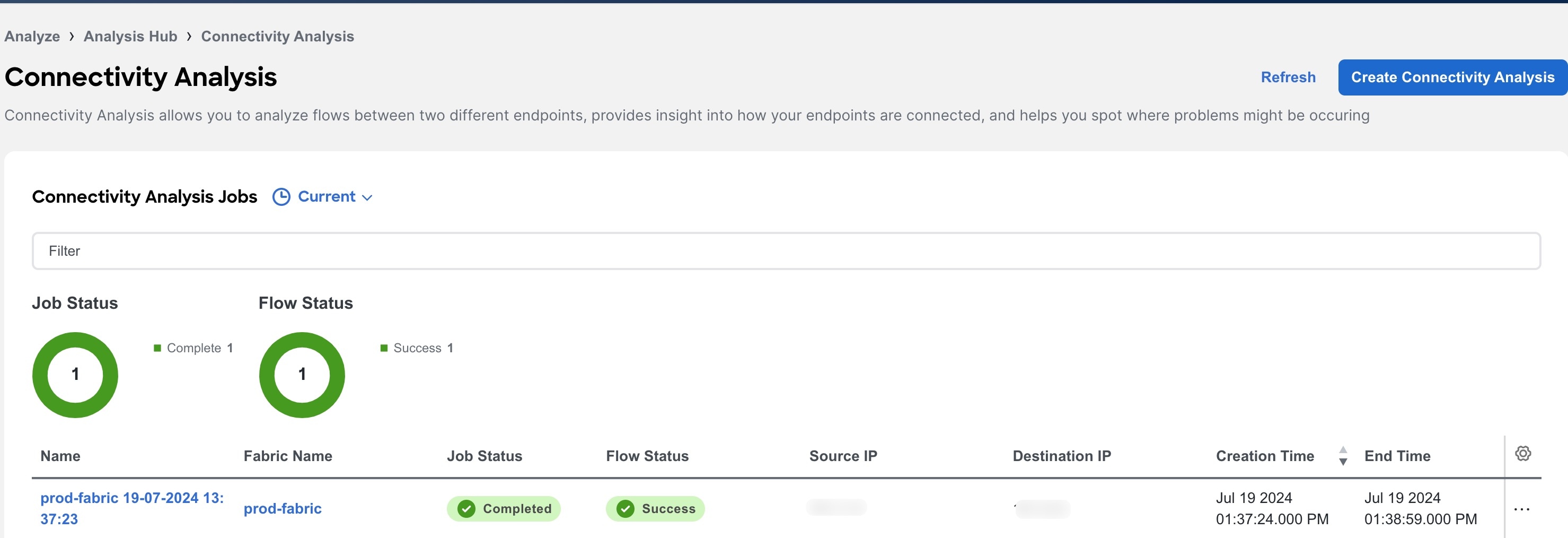Select the Analyze breadcrumb
Viewport: 1568px width, 538px height.
(x=32, y=37)
